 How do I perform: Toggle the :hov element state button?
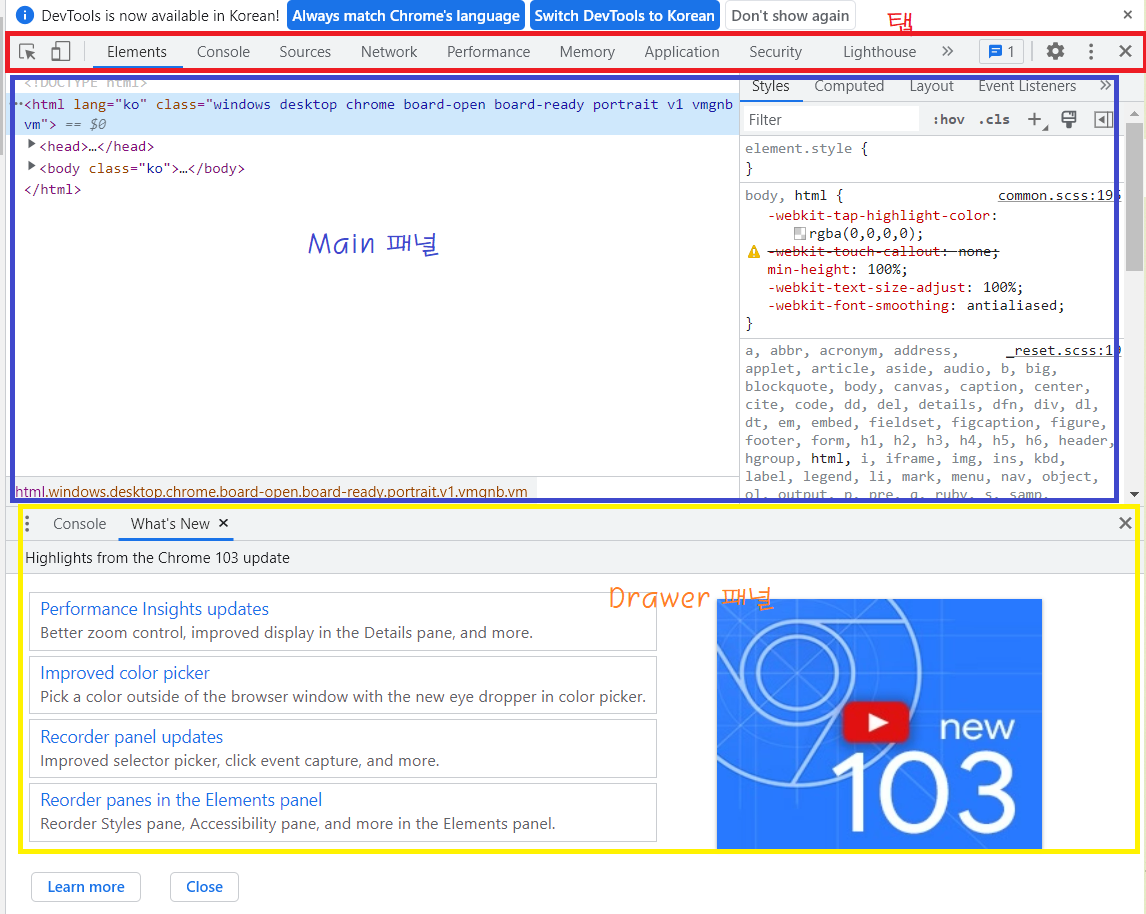coord(948,119)
